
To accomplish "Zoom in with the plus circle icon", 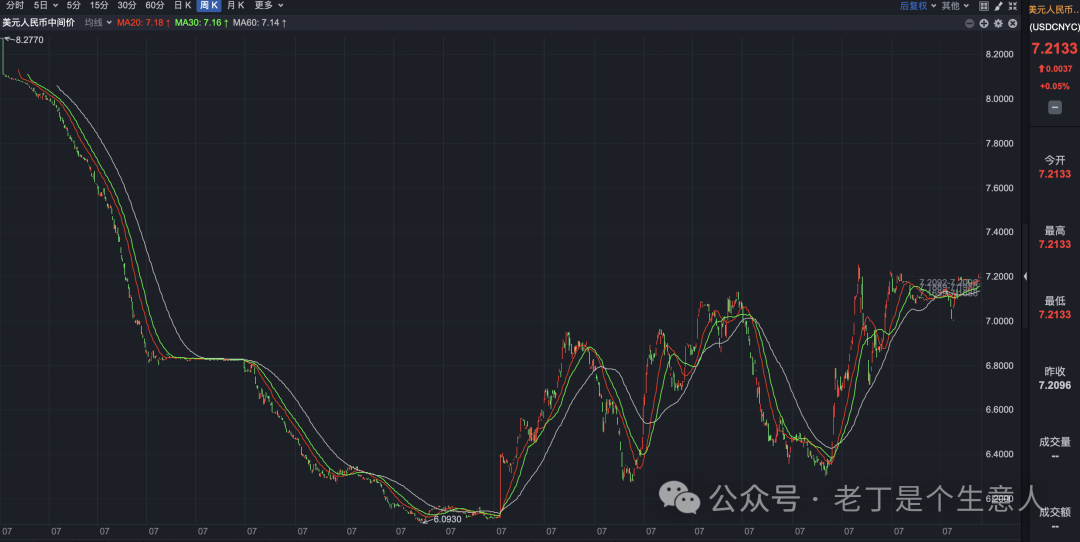I will coord(984,23).
